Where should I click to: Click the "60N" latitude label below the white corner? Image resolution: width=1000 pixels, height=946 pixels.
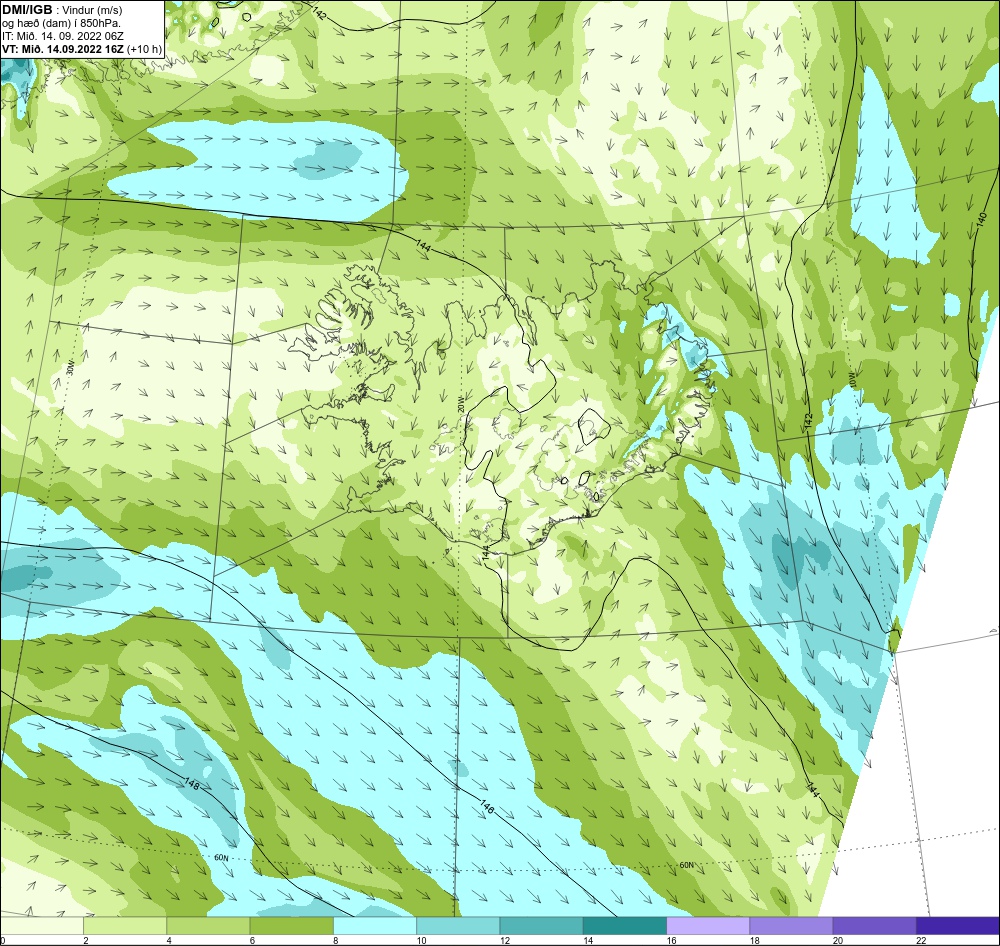[x=686, y=865]
